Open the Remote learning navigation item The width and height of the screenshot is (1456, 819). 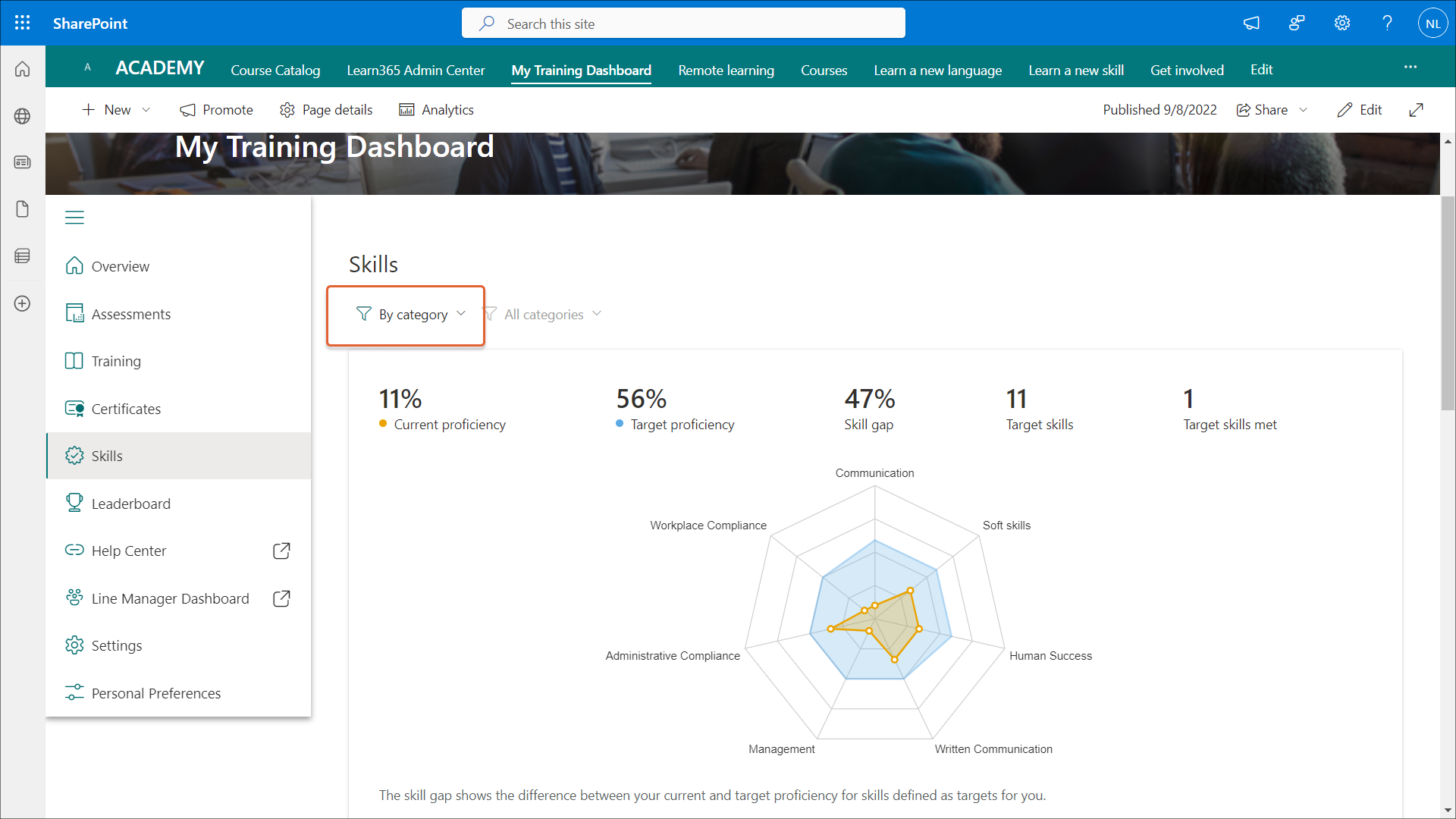[x=726, y=70]
